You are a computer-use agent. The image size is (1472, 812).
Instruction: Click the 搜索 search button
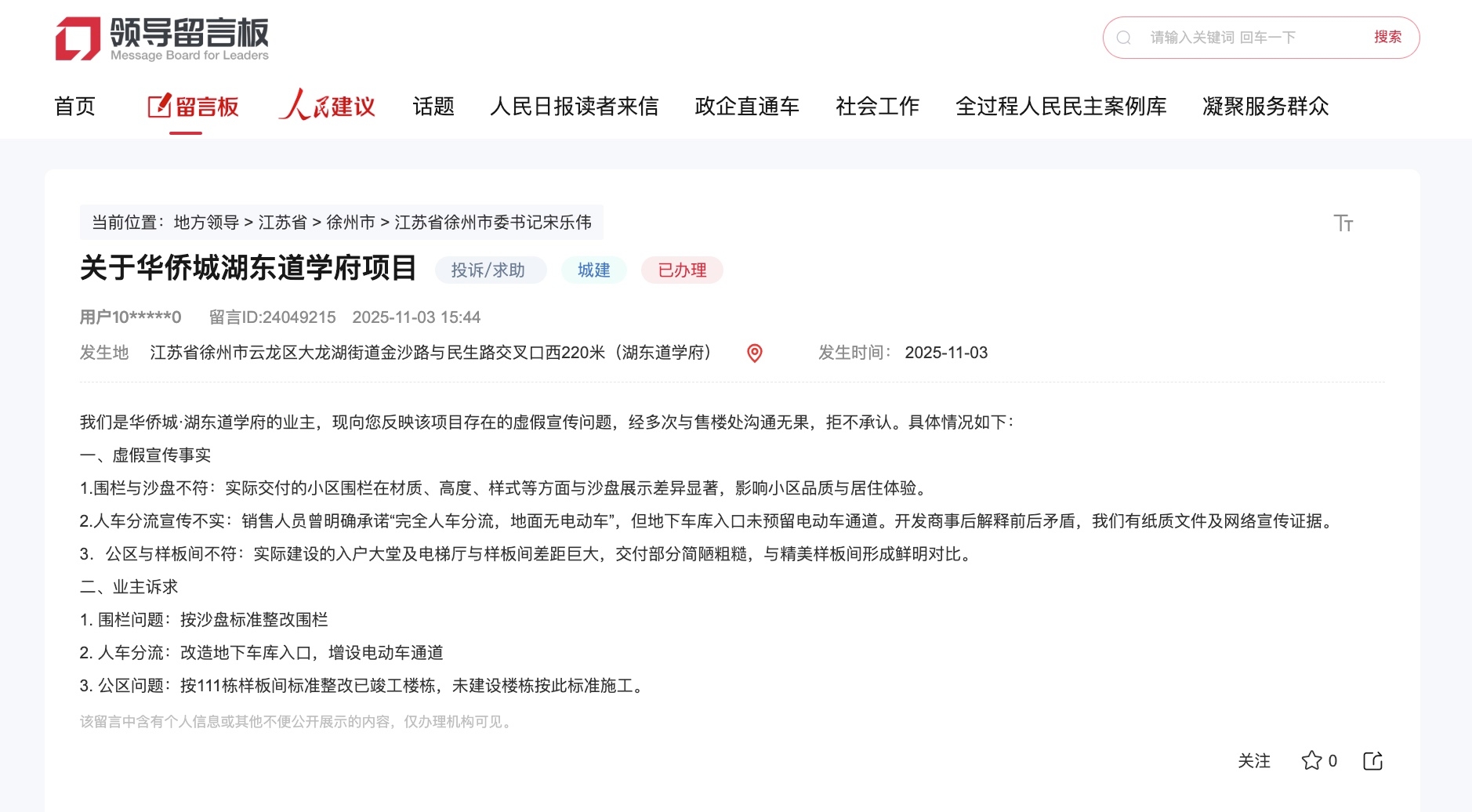click(1388, 37)
